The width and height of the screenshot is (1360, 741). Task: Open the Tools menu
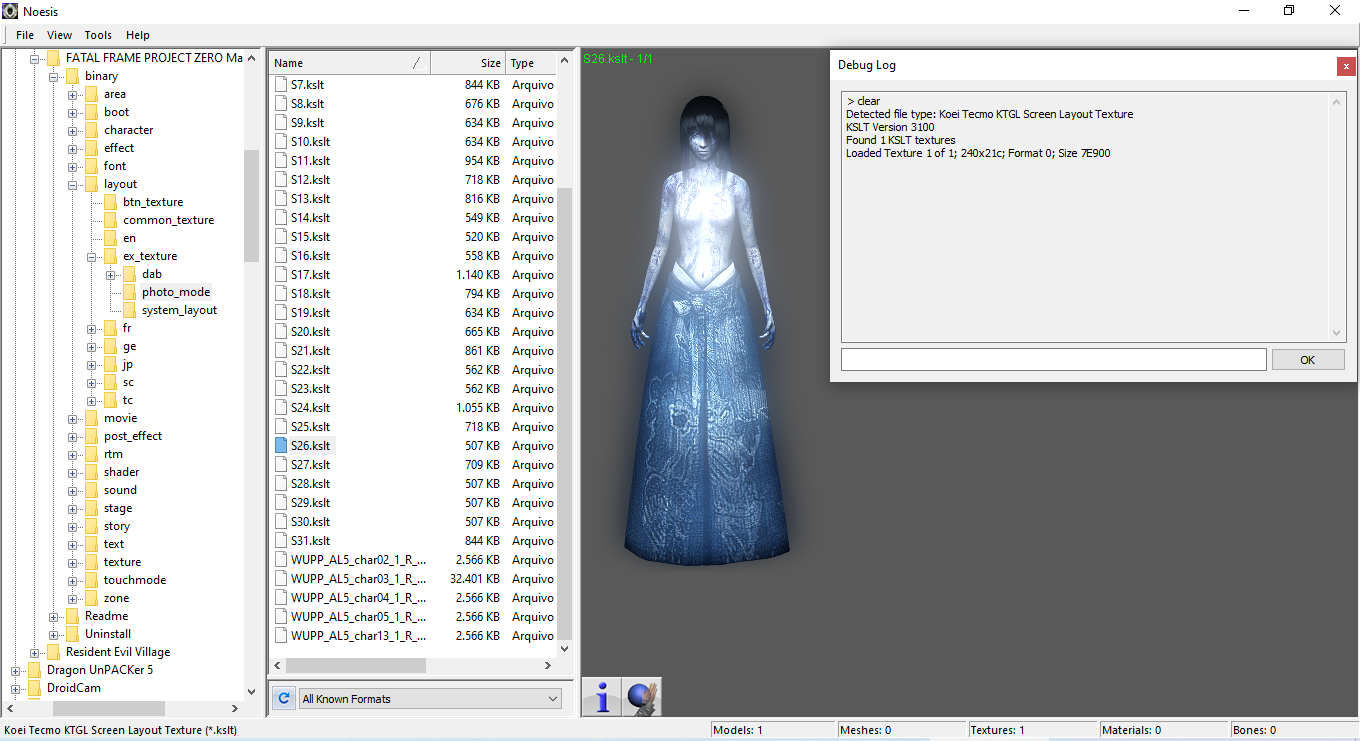98,35
